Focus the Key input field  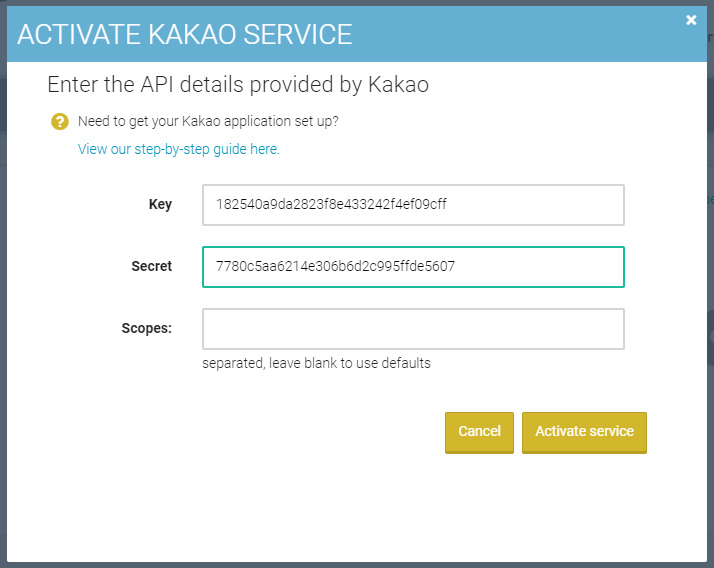pyautogui.click(x=413, y=205)
